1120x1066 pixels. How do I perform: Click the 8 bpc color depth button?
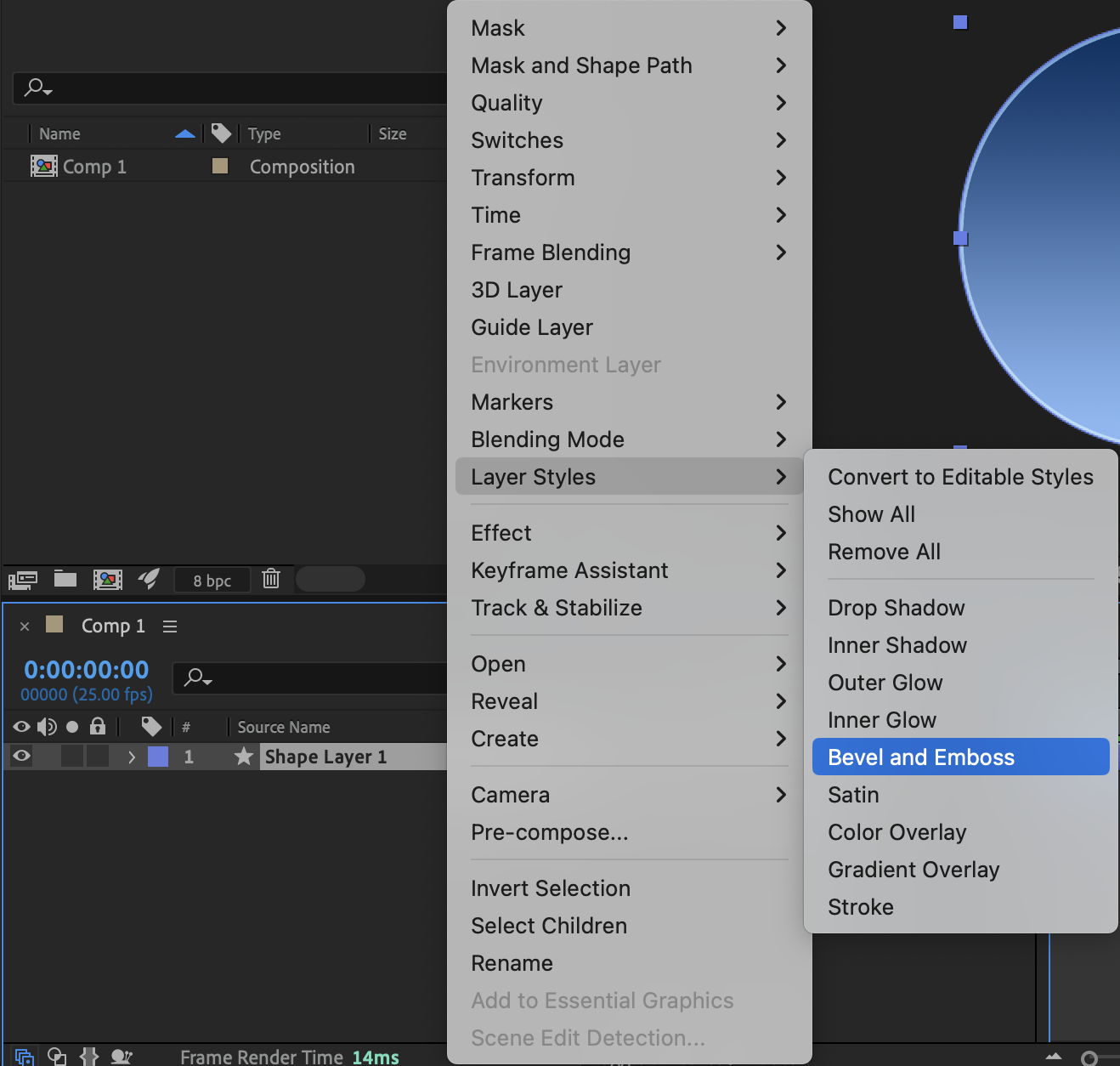(x=212, y=581)
